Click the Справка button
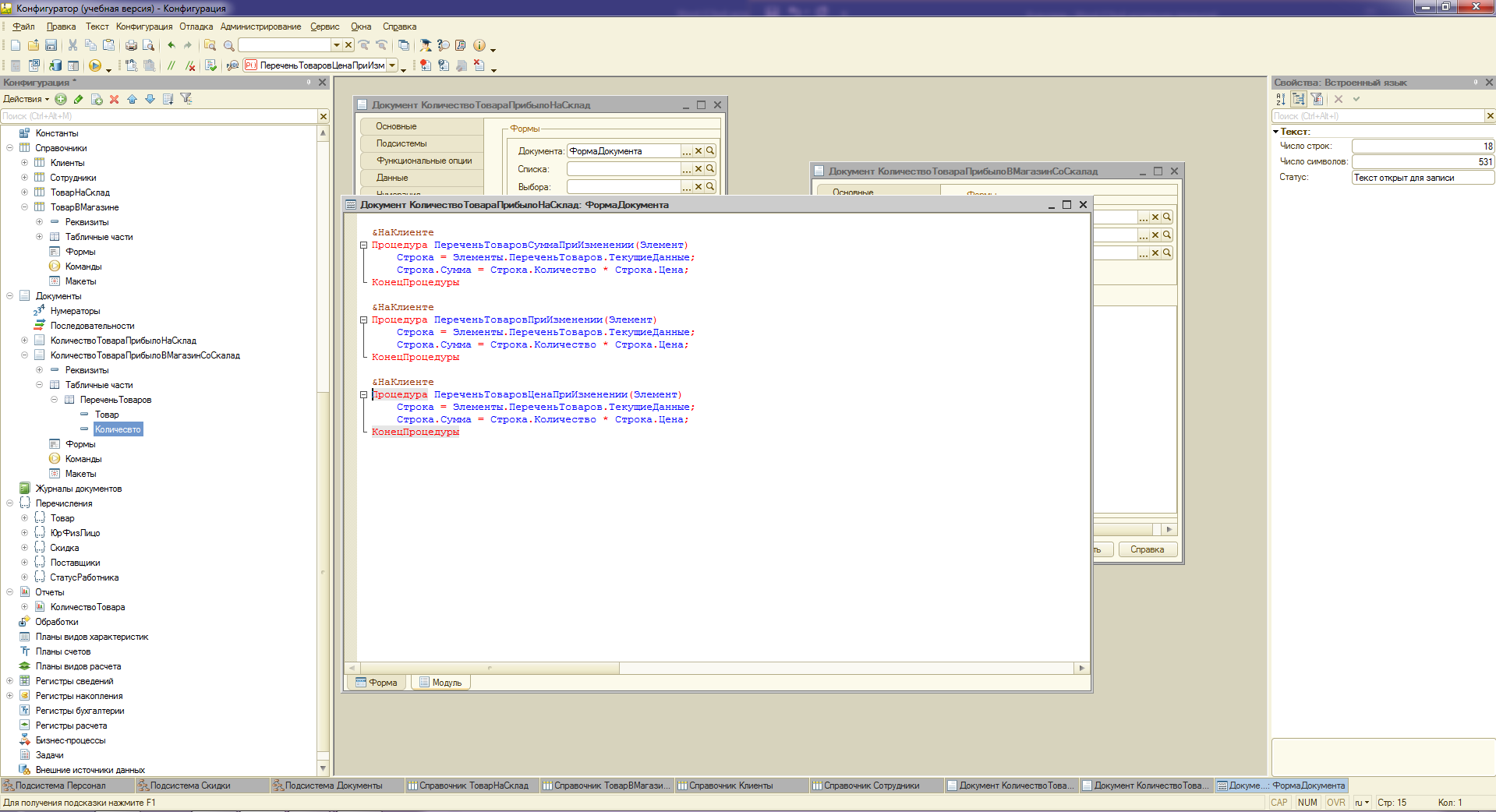 tap(1148, 549)
